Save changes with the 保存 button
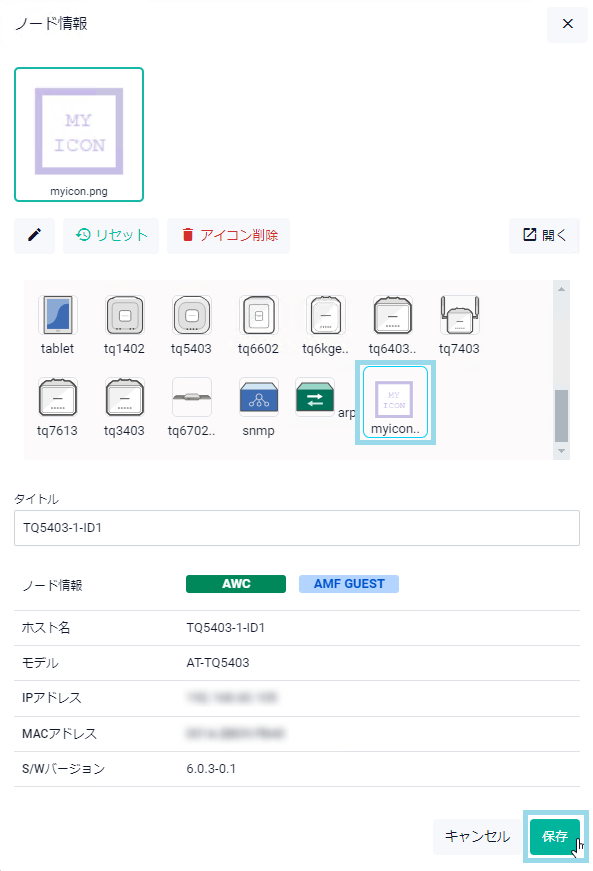The width and height of the screenshot is (593, 871). pos(555,837)
